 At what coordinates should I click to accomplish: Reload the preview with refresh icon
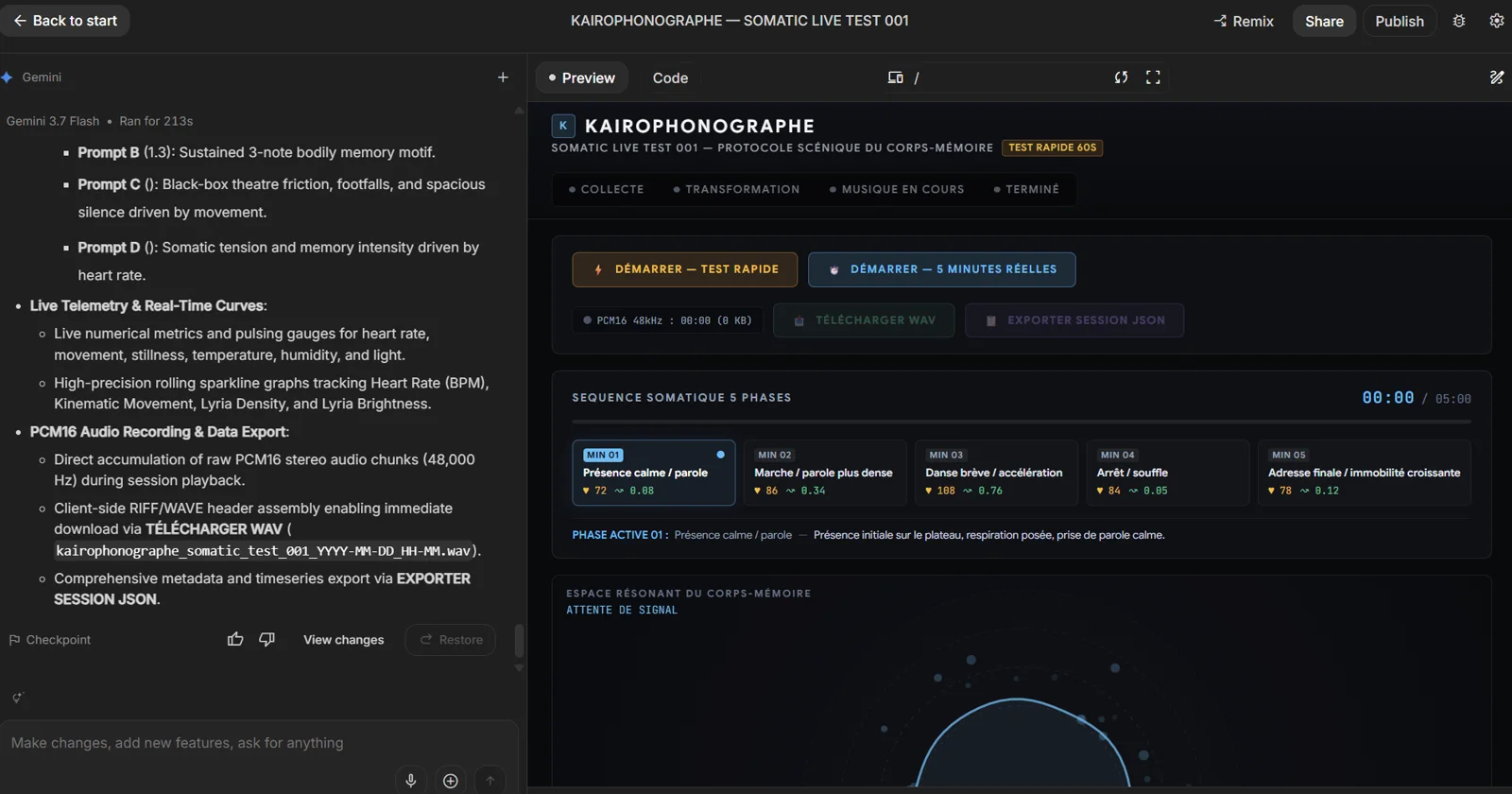pyautogui.click(x=1121, y=78)
